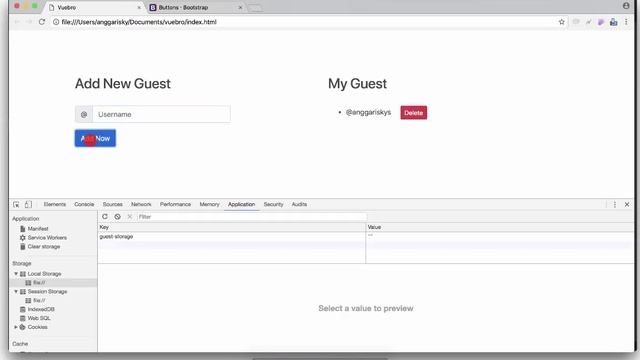Click the guest-storage value cell

500,237
